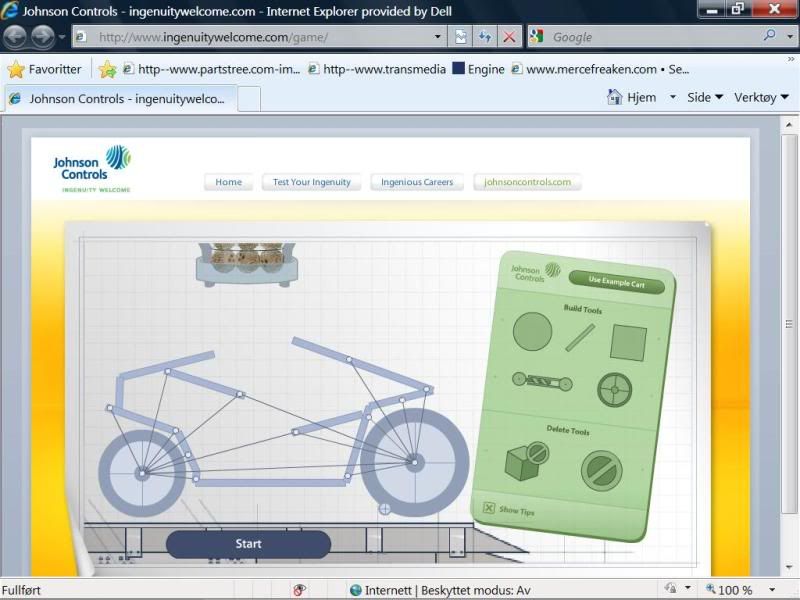Select the delete all tool
This screenshot has height=600, width=800.
pyautogui.click(x=601, y=468)
